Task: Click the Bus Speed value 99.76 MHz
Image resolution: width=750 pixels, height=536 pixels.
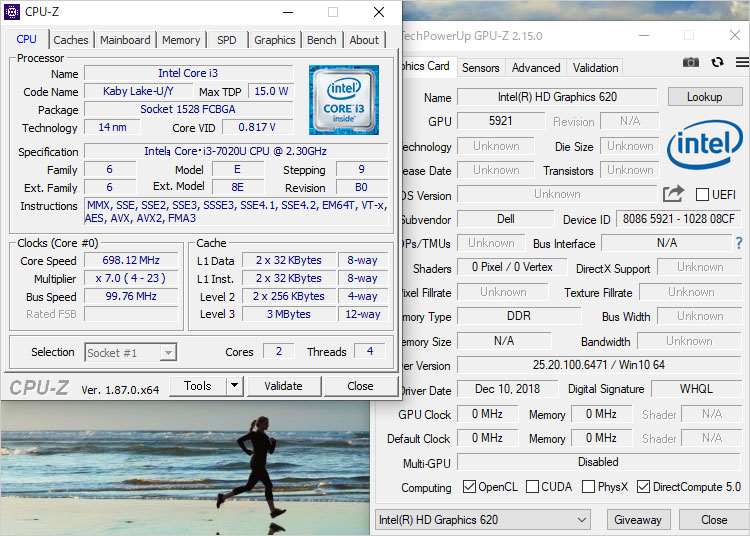Action: [131, 296]
